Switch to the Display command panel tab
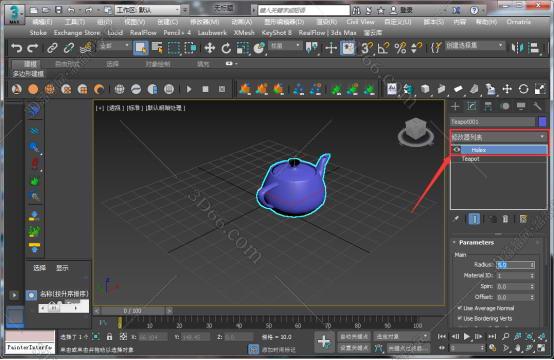Viewport: 554px width, 360px height. pyautogui.click(x=521, y=106)
